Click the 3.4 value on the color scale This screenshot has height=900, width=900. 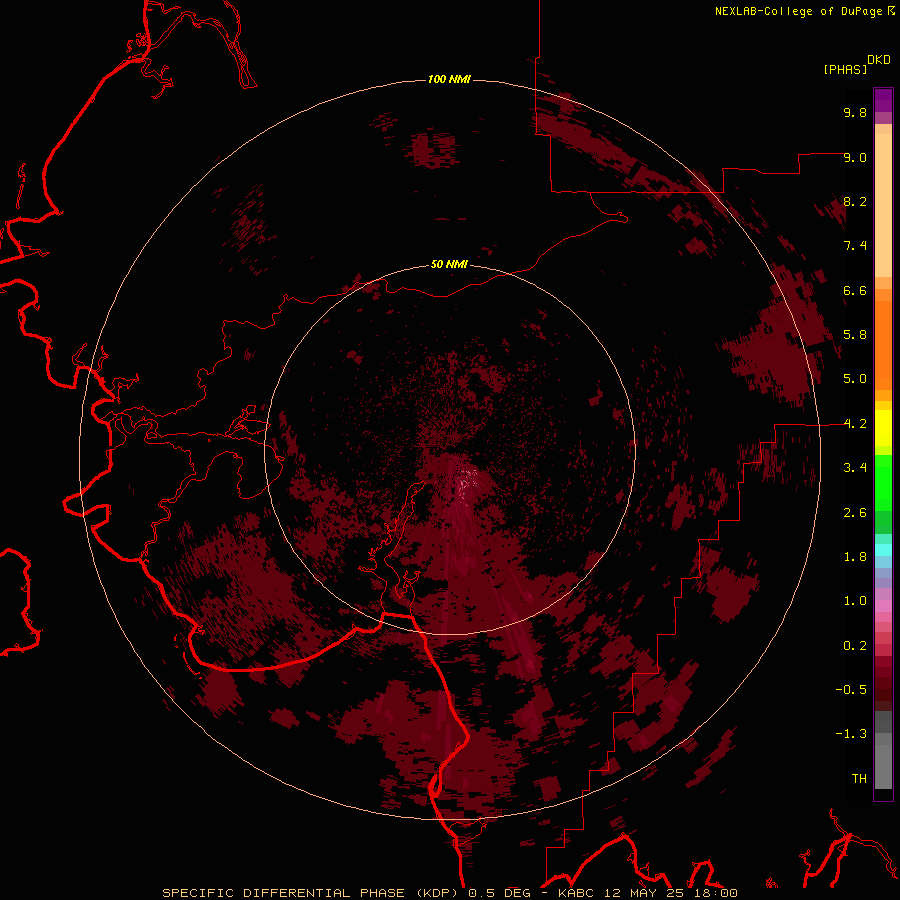tap(855, 468)
